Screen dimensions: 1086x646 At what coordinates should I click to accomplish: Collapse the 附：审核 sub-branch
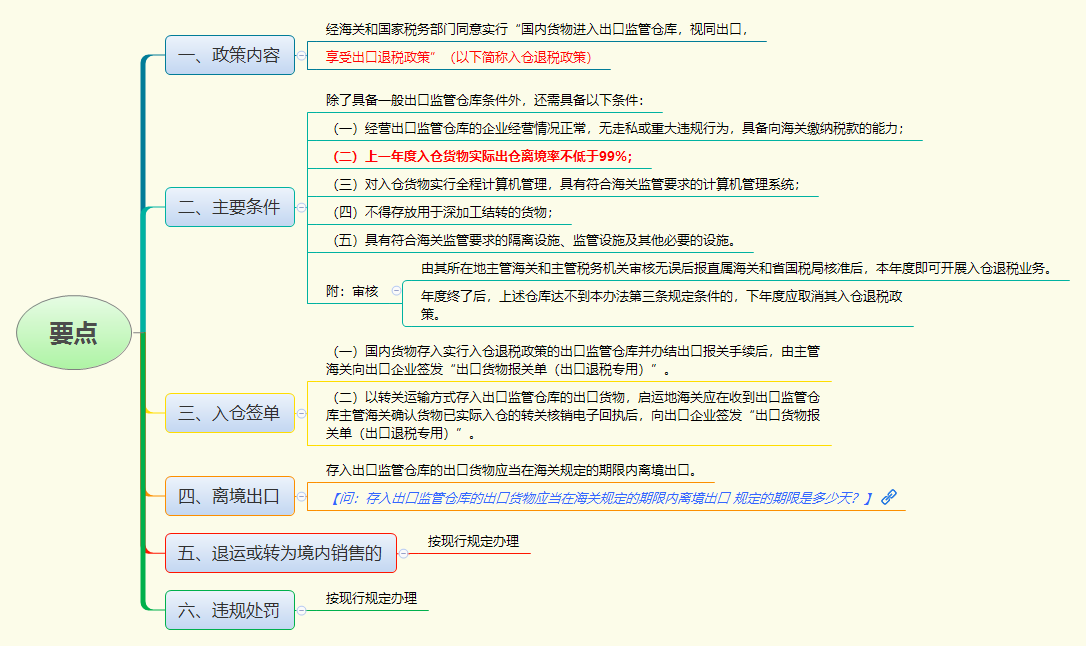click(396, 291)
